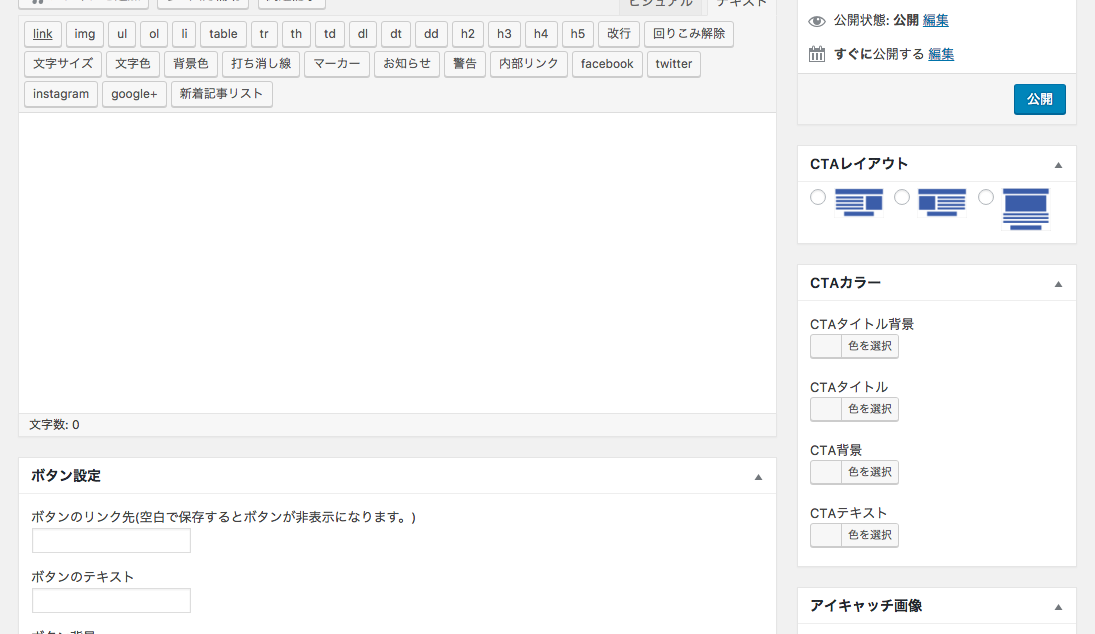Click the visibility eye icon
The width and height of the screenshot is (1095, 634).
click(x=816, y=21)
